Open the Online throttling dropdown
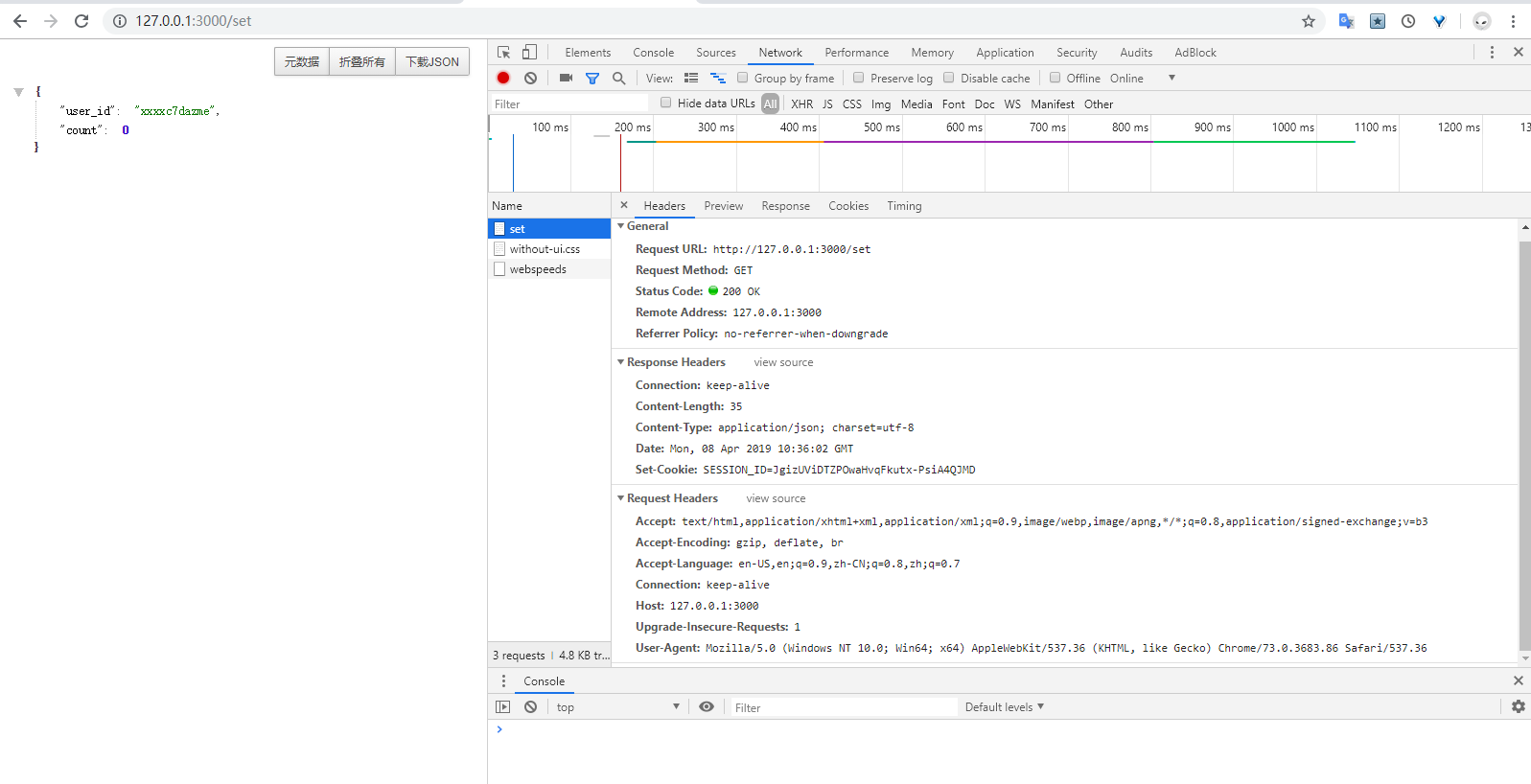Screen dimensions: 1531x784 click(1143, 78)
